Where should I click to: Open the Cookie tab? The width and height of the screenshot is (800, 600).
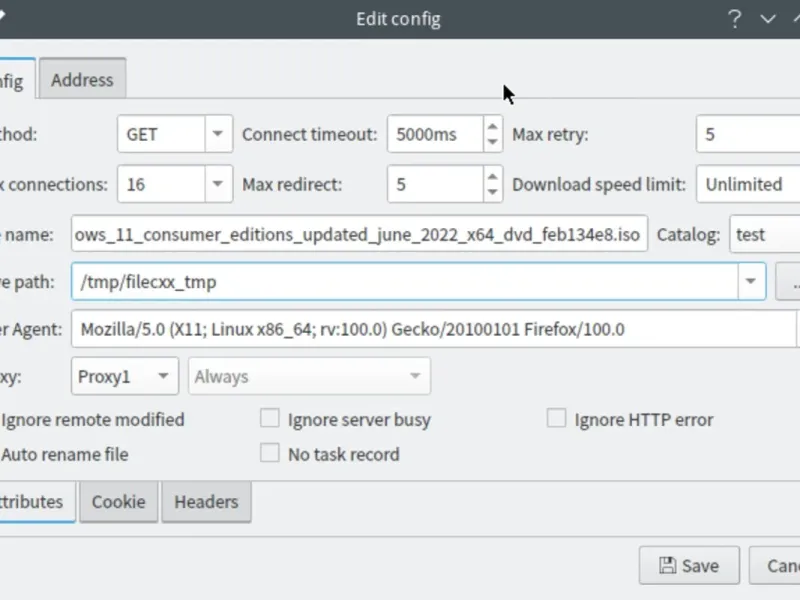click(x=118, y=502)
